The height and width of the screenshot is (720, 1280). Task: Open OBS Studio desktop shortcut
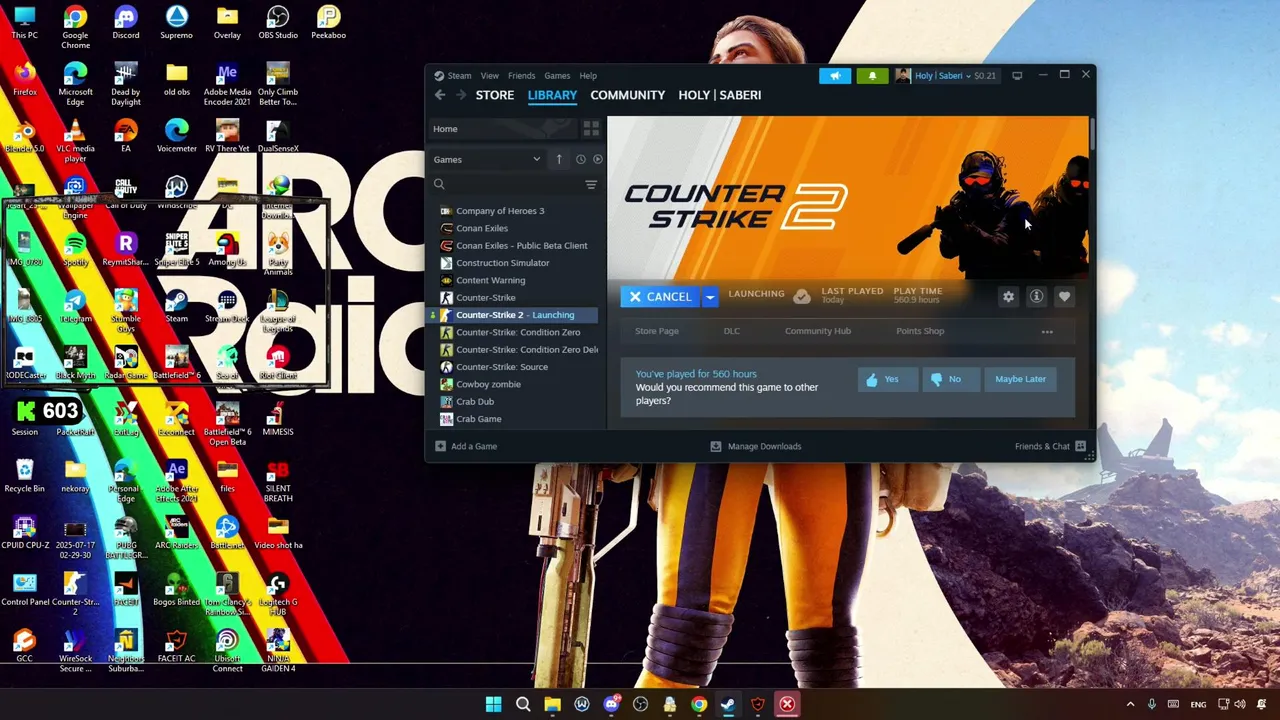pyautogui.click(x=278, y=23)
